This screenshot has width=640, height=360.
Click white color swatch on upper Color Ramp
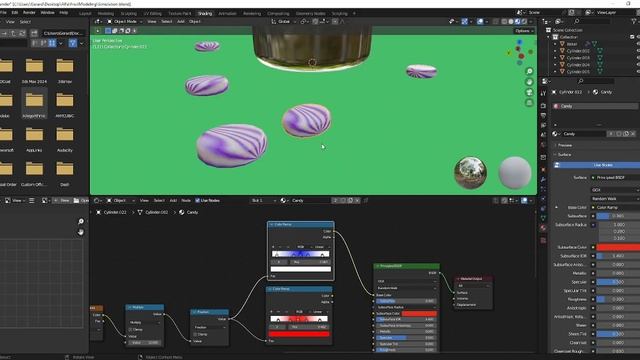(300, 269)
